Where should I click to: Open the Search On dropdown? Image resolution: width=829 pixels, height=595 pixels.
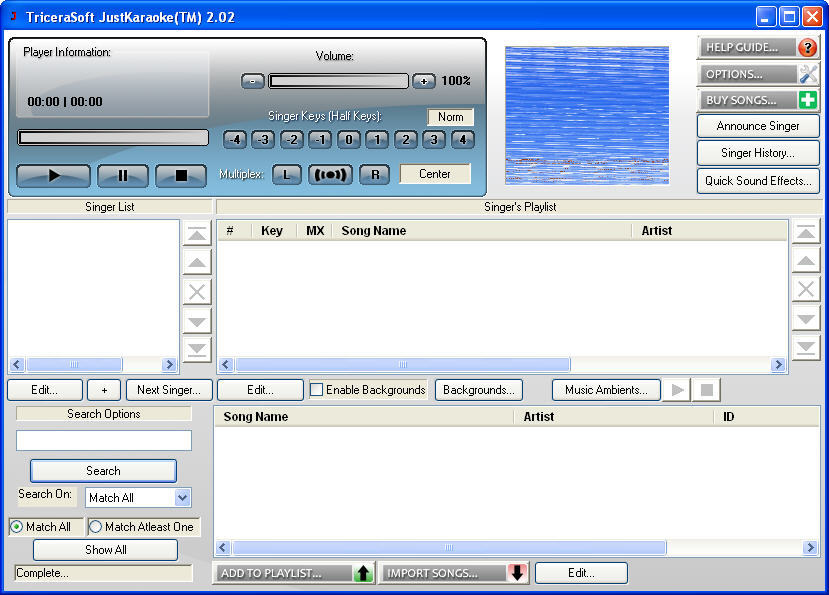(x=182, y=497)
